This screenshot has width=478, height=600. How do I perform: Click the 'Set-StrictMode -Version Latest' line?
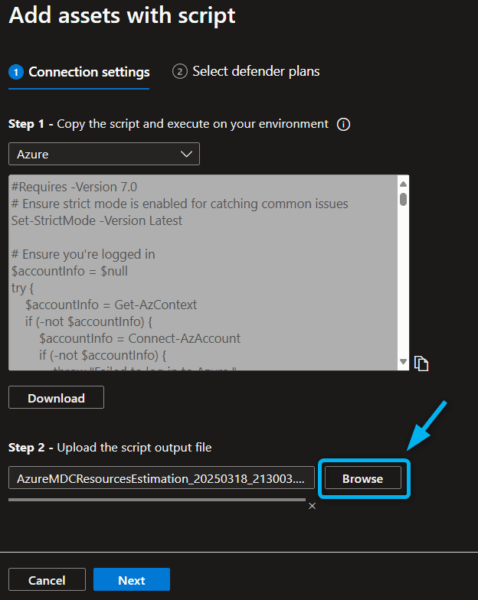[97, 221]
